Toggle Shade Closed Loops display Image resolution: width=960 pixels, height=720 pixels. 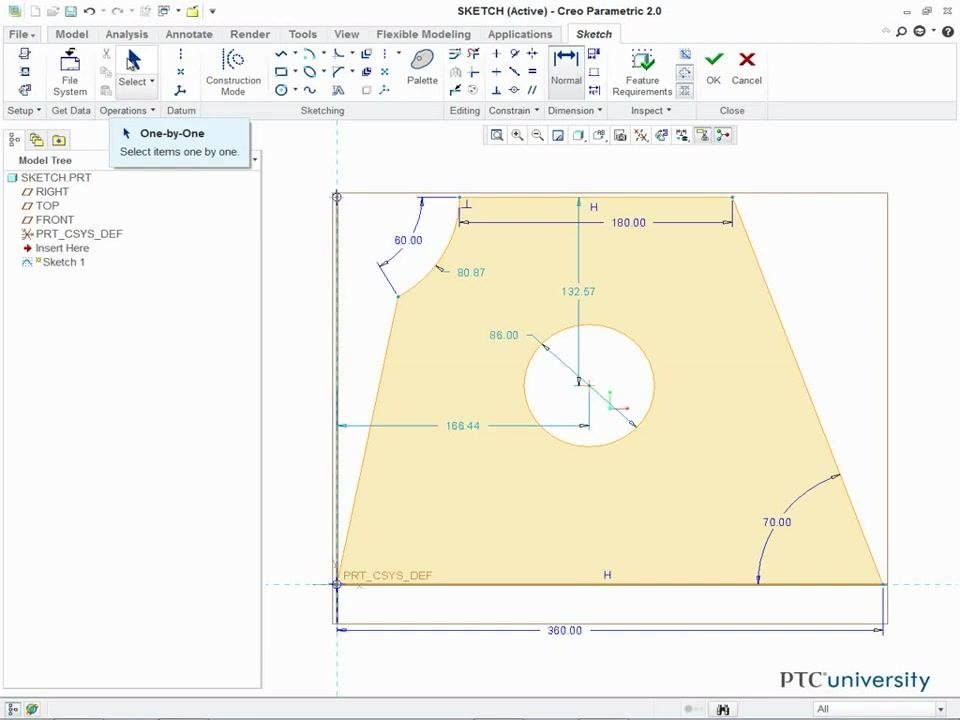[x=685, y=91]
